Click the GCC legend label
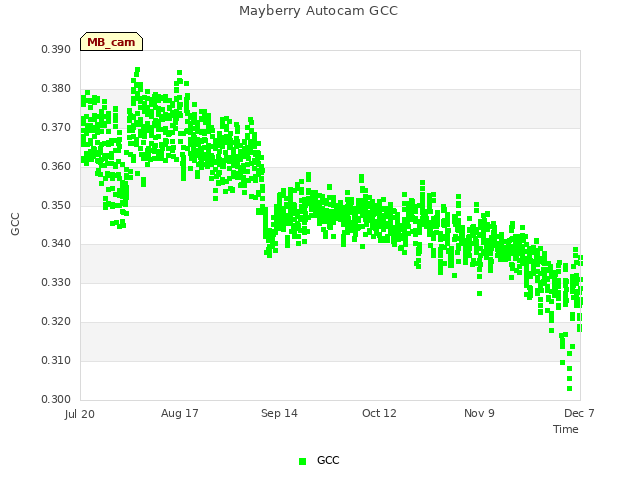Viewport: 640px width, 480px height. pos(328,460)
